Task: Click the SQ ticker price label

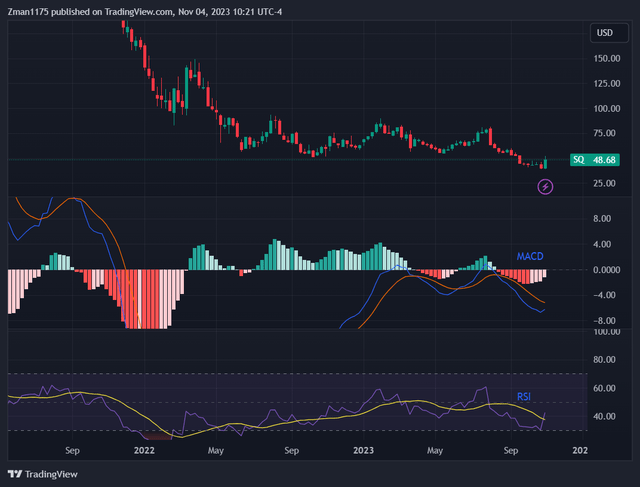Action: (594, 160)
